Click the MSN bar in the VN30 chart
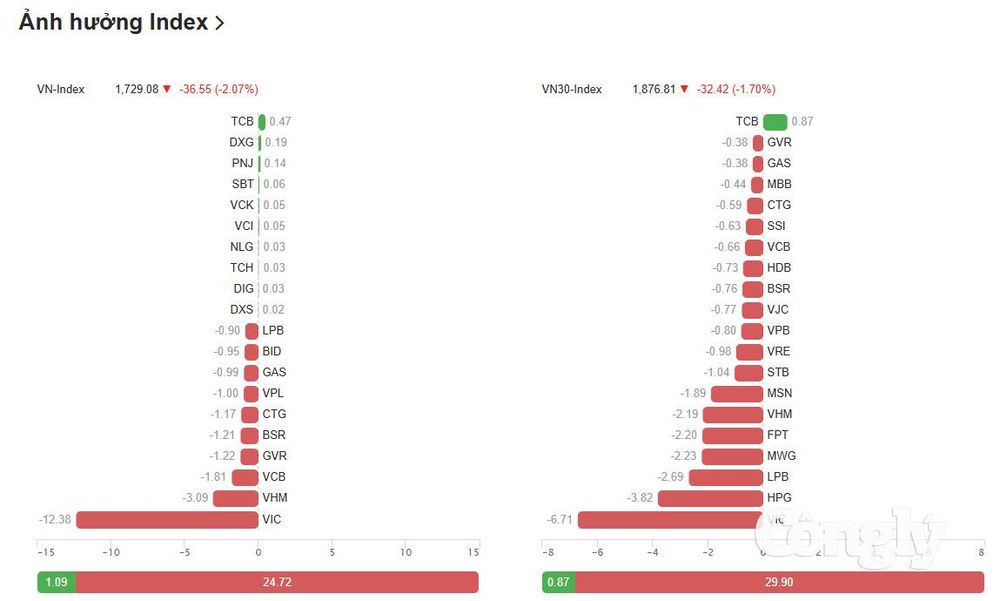The height and width of the screenshot is (601, 1000). [737, 394]
